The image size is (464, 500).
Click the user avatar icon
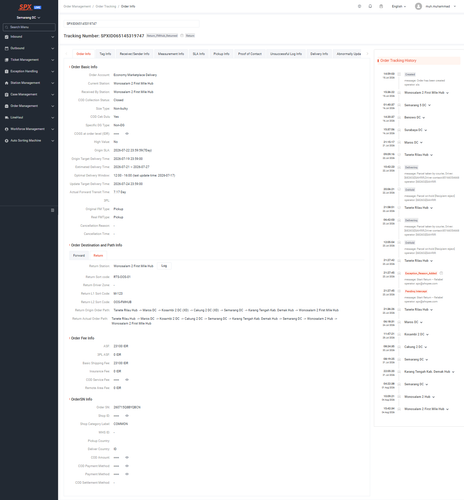click(418, 6)
